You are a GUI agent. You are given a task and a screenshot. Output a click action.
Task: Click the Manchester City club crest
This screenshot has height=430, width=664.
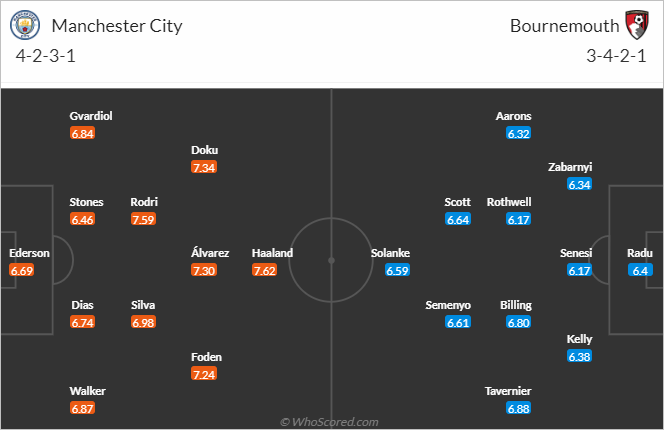click(x=25, y=25)
